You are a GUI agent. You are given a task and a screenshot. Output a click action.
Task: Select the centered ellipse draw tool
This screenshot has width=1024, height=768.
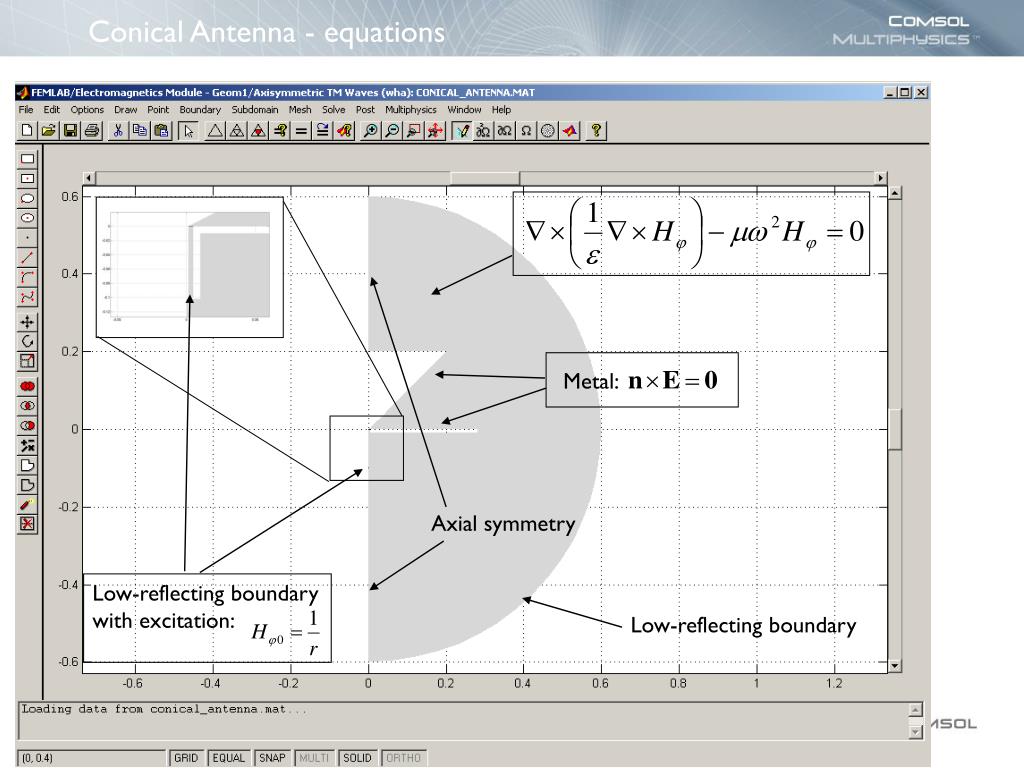click(27, 218)
